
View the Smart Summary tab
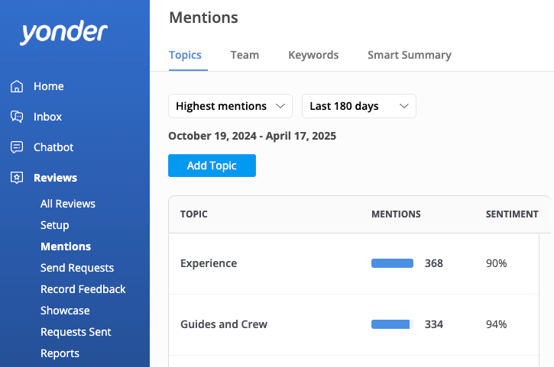point(409,55)
